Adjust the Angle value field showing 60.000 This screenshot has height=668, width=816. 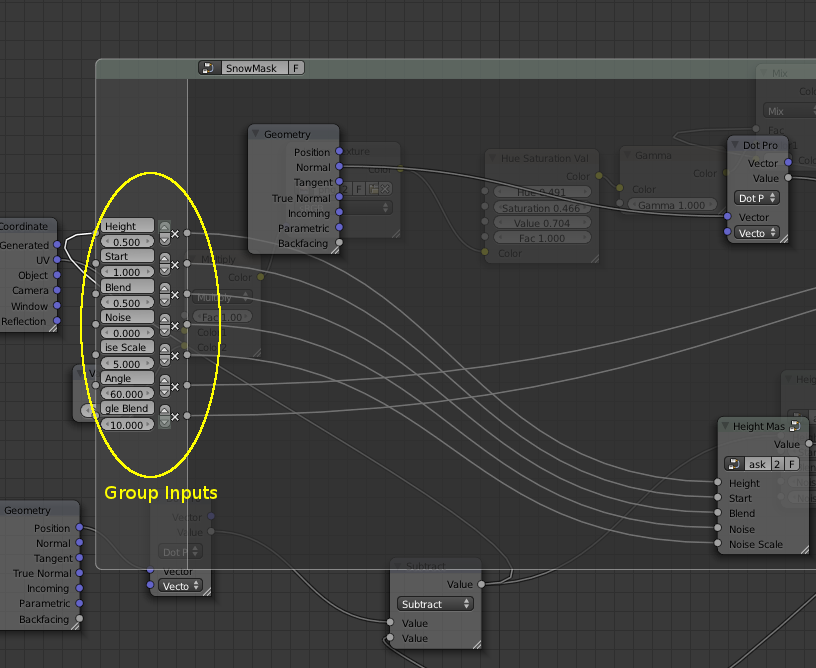(x=127, y=394)
